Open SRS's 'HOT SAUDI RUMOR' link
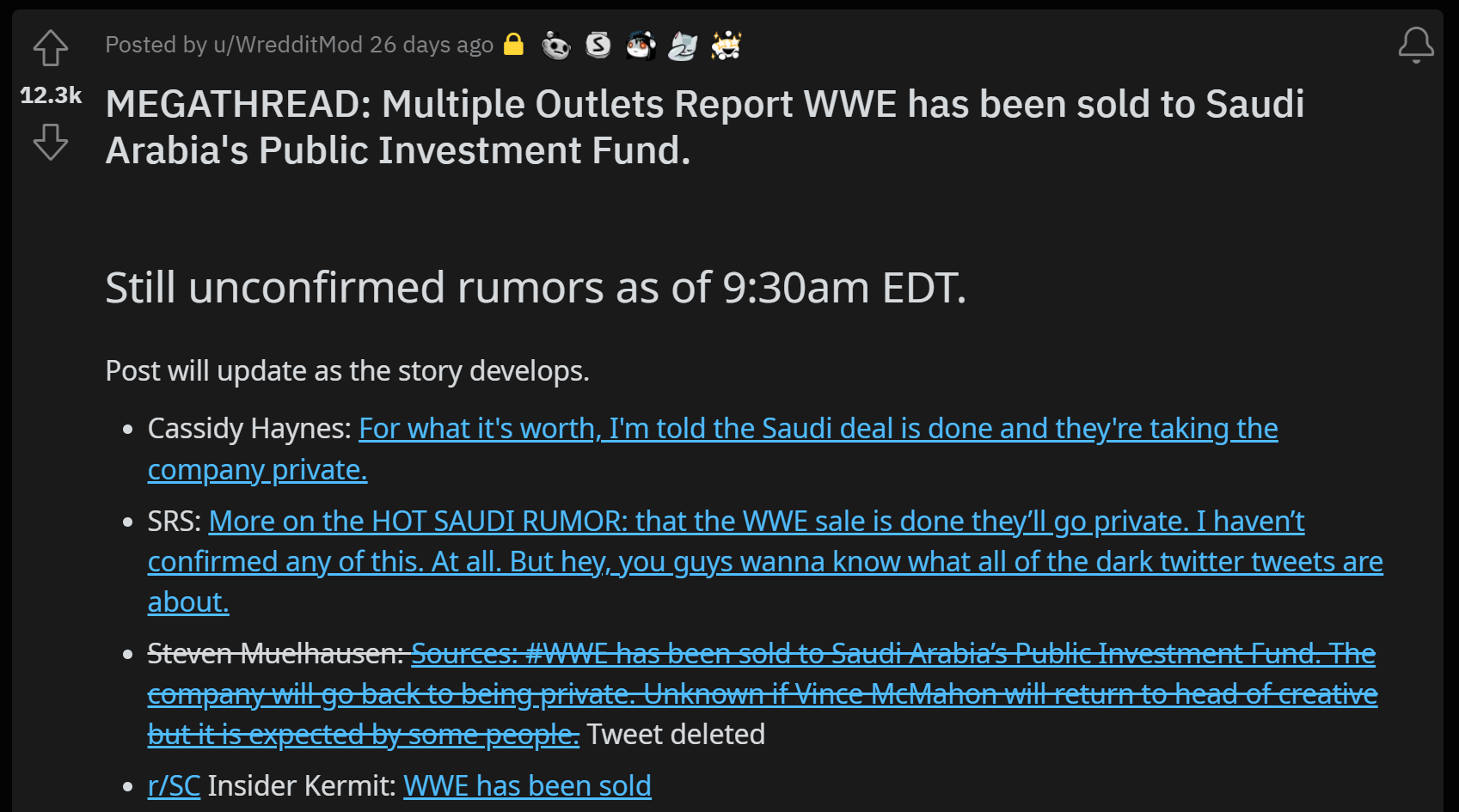1459x812 pixels. tap(756, 522)
